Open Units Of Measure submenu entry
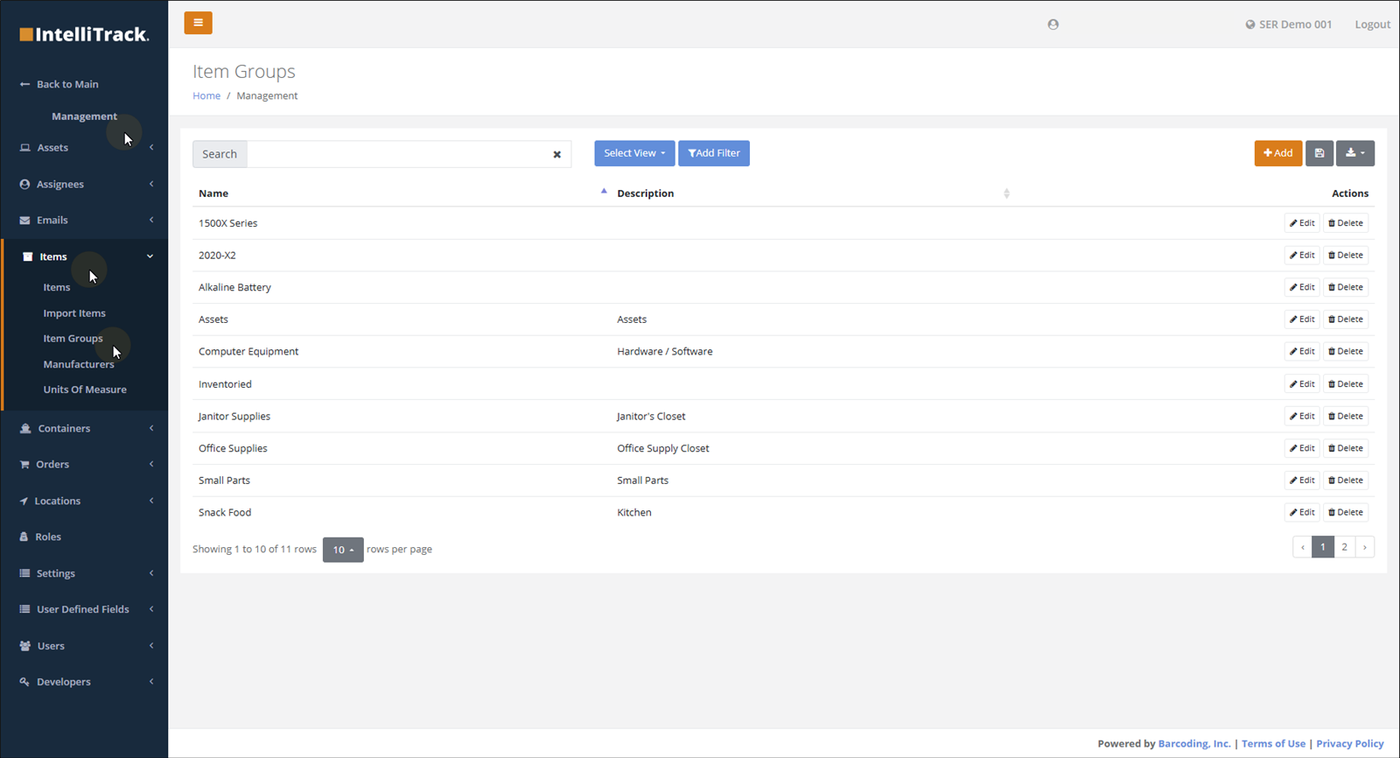The image size is (1400, 758). click(x=85, y=390)
